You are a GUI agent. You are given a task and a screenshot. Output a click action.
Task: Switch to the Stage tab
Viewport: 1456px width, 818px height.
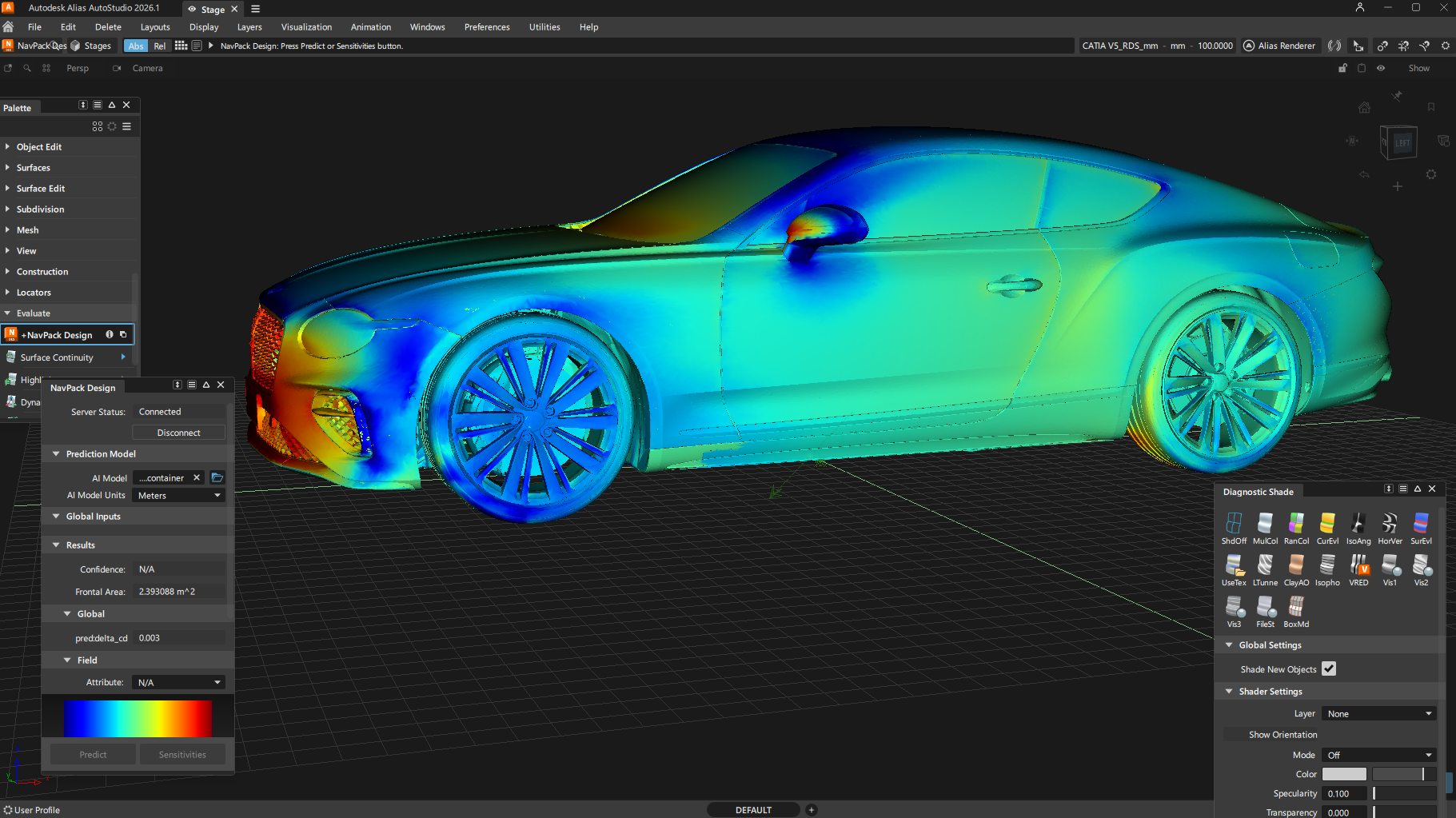212,9
